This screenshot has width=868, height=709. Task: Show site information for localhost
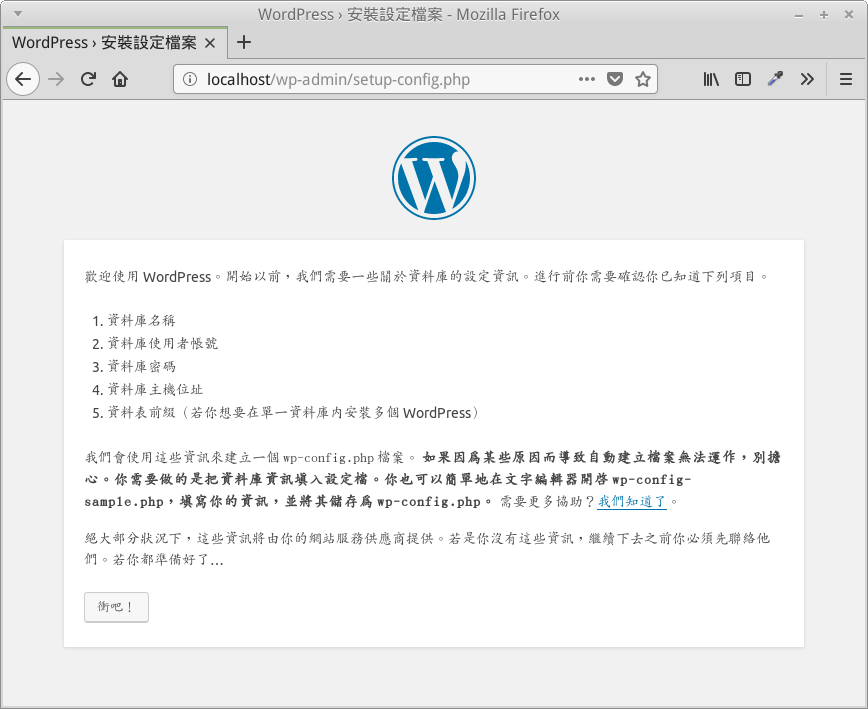click(x=189, y=80)
